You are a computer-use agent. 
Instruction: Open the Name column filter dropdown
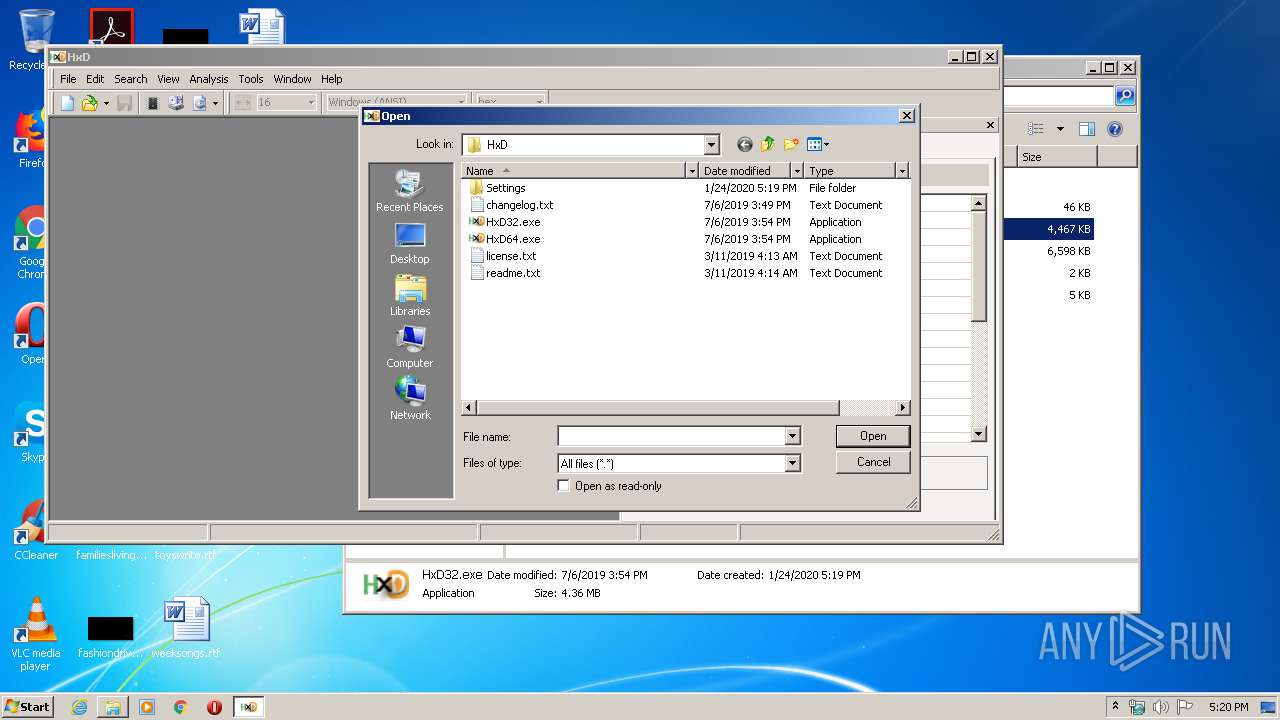click(x=691, y=171)
